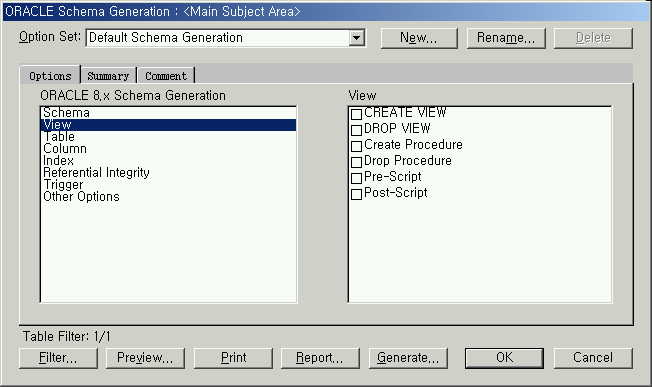Screen dimensions: 652x387
Task: Switch to the Comment tab
Action: (x=166, y=76)
